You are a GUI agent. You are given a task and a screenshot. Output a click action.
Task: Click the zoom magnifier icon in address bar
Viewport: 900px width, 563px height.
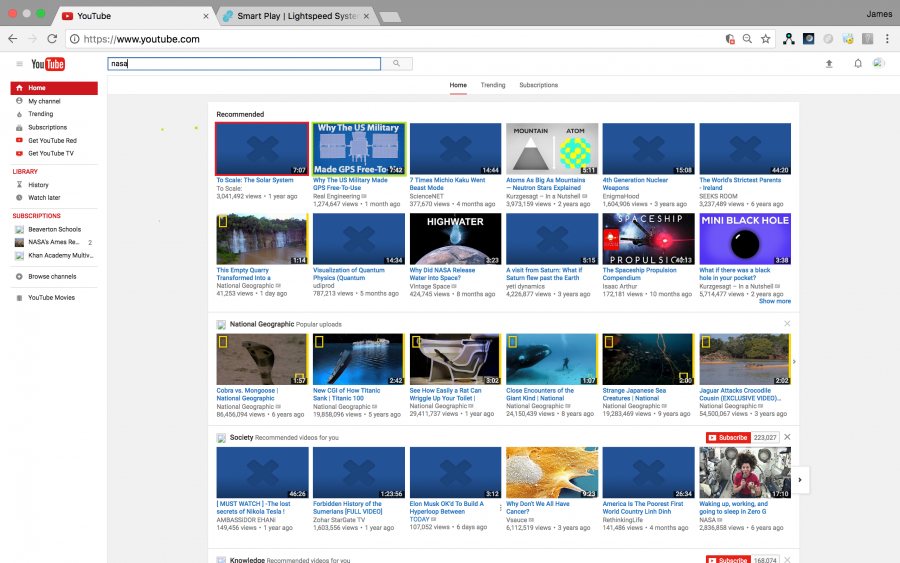tap(747, 39)
